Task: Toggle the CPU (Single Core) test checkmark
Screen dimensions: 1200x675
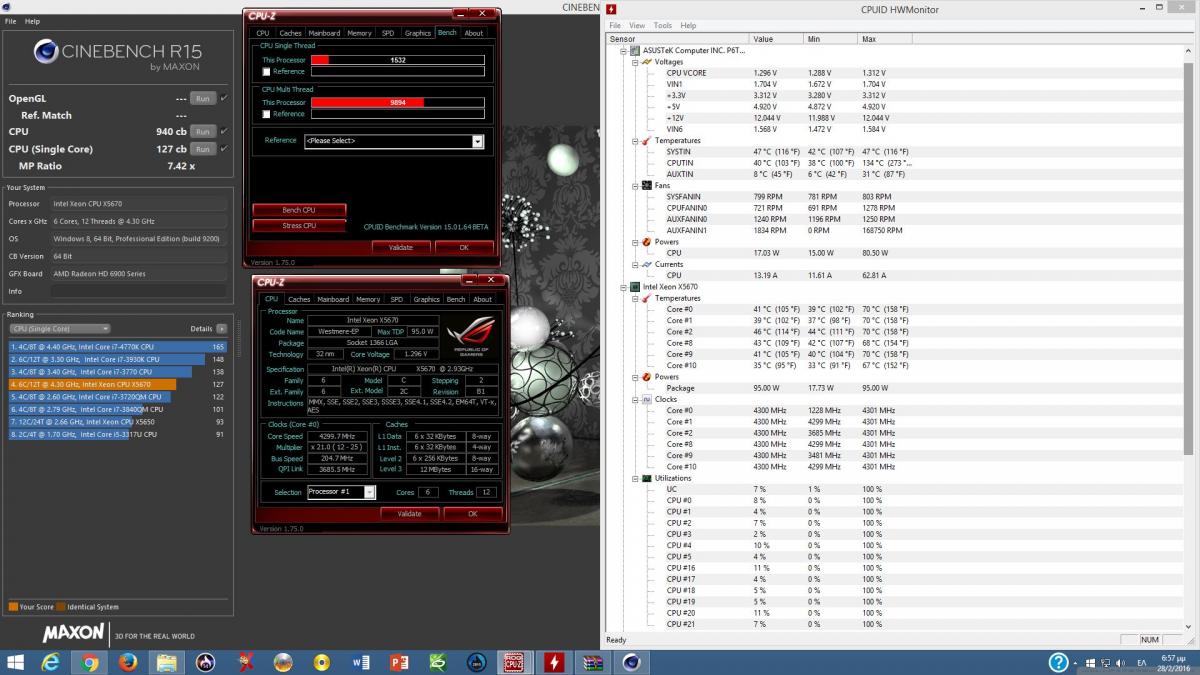Action: (x=224, y=148)
